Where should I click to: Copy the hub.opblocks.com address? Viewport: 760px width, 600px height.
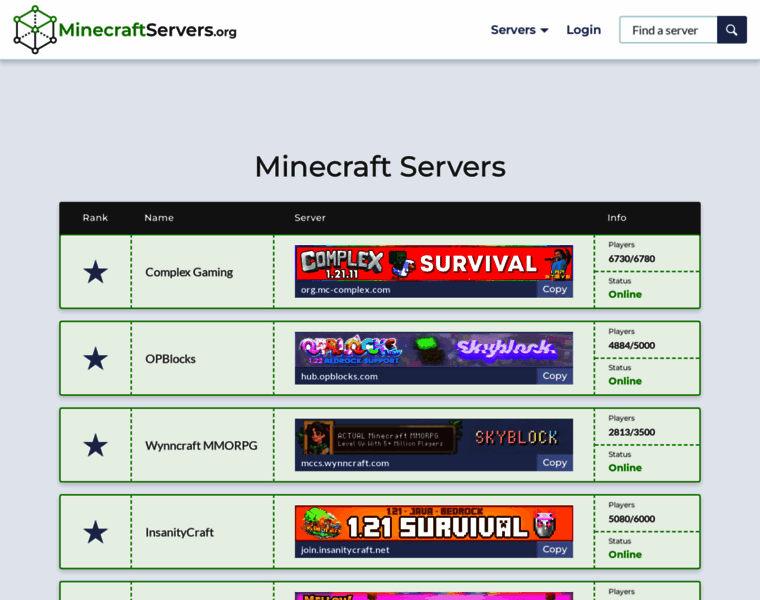(554, 376)
